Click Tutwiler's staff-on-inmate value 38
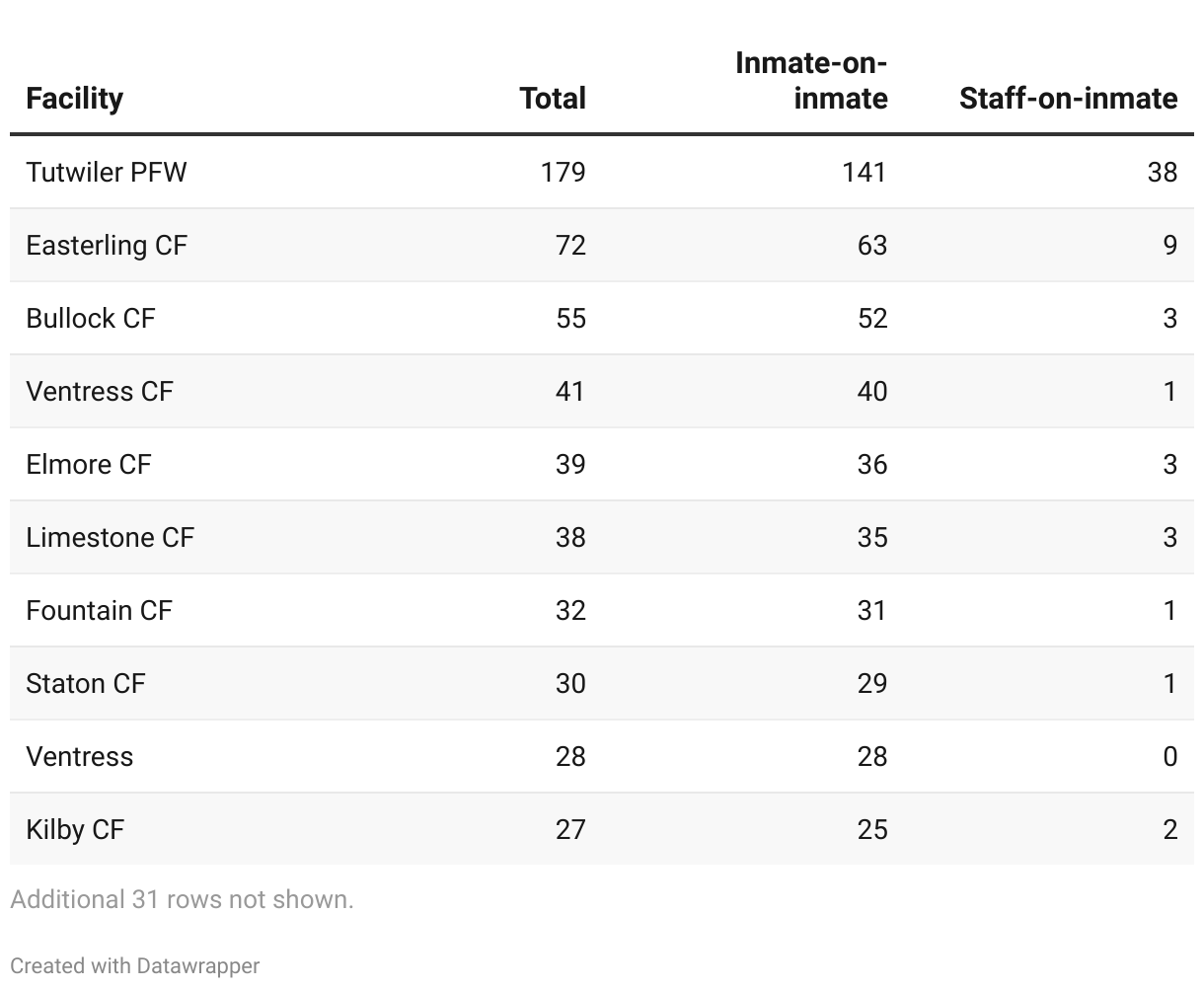The image size is (1204, 989). pyautogui.click(x=1162, y=172)
